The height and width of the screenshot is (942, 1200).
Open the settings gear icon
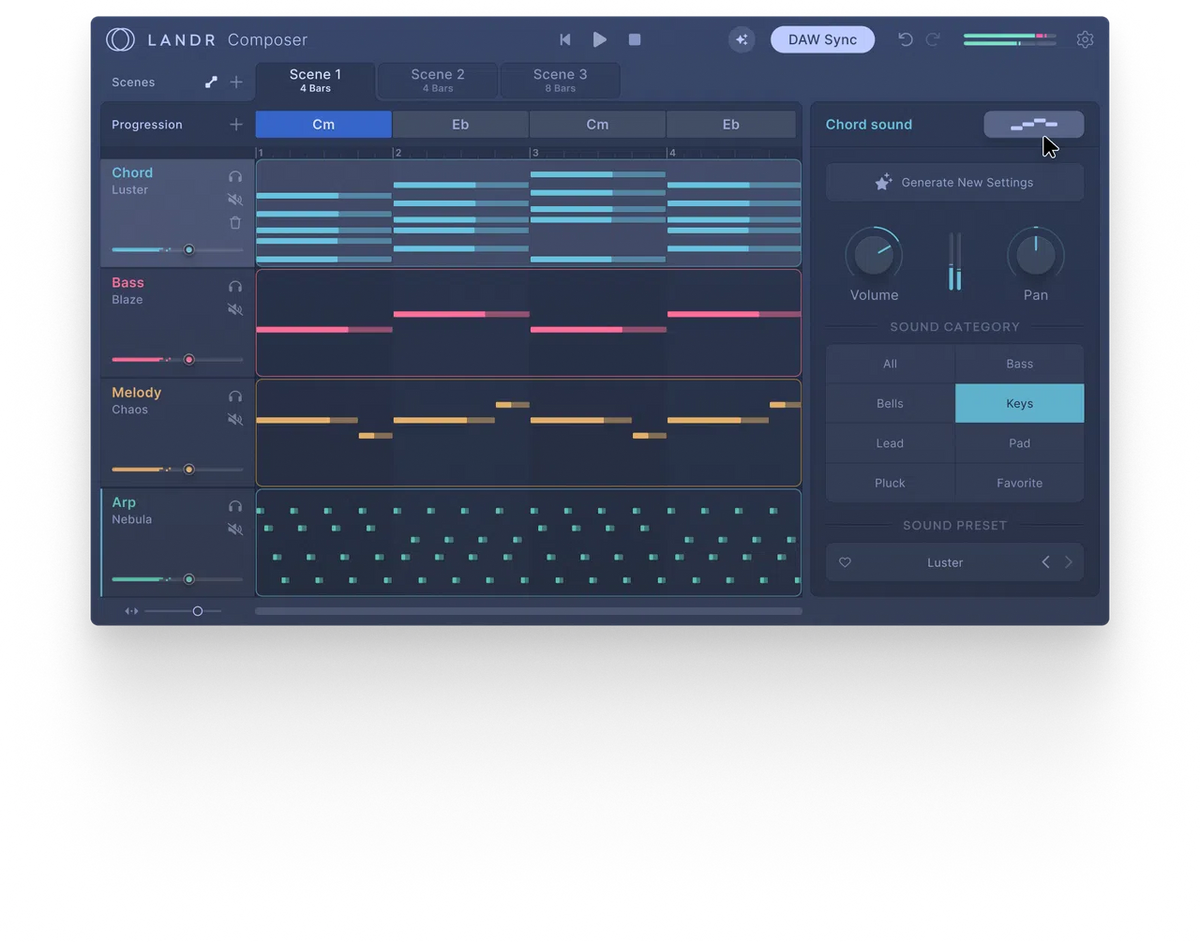(1085, 39)
